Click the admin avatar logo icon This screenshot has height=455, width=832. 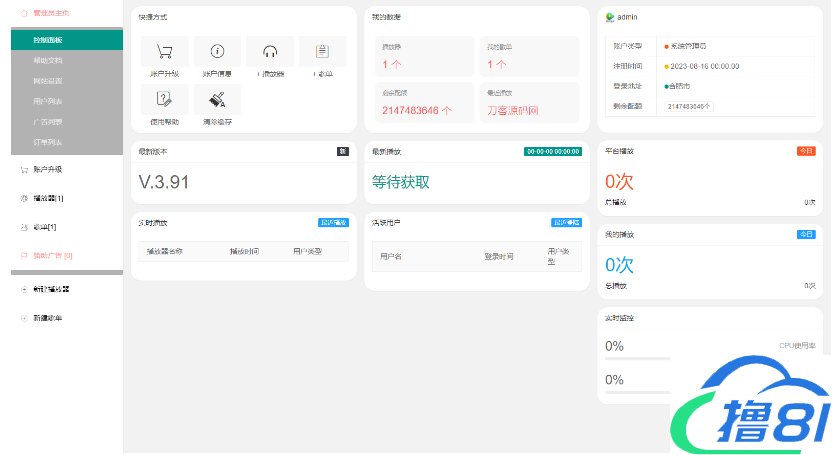[610, 17]
